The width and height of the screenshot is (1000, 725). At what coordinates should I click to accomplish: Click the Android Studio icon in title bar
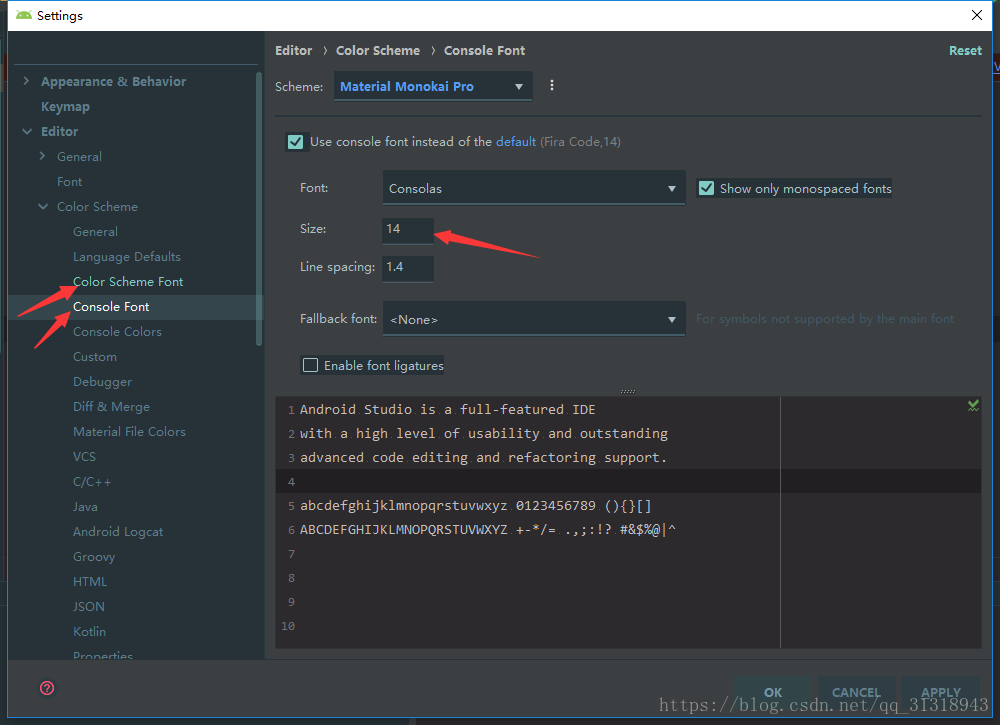24,15
